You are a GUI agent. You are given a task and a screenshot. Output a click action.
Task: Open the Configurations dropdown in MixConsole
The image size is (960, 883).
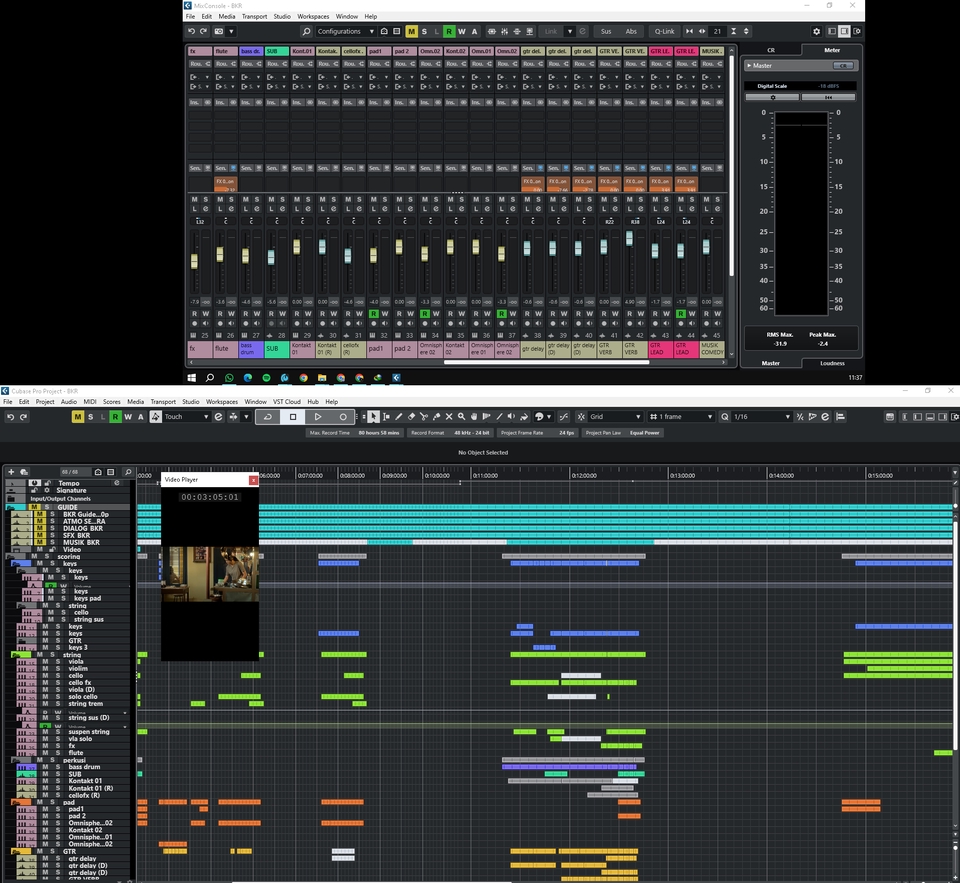(x=345, y=31)
